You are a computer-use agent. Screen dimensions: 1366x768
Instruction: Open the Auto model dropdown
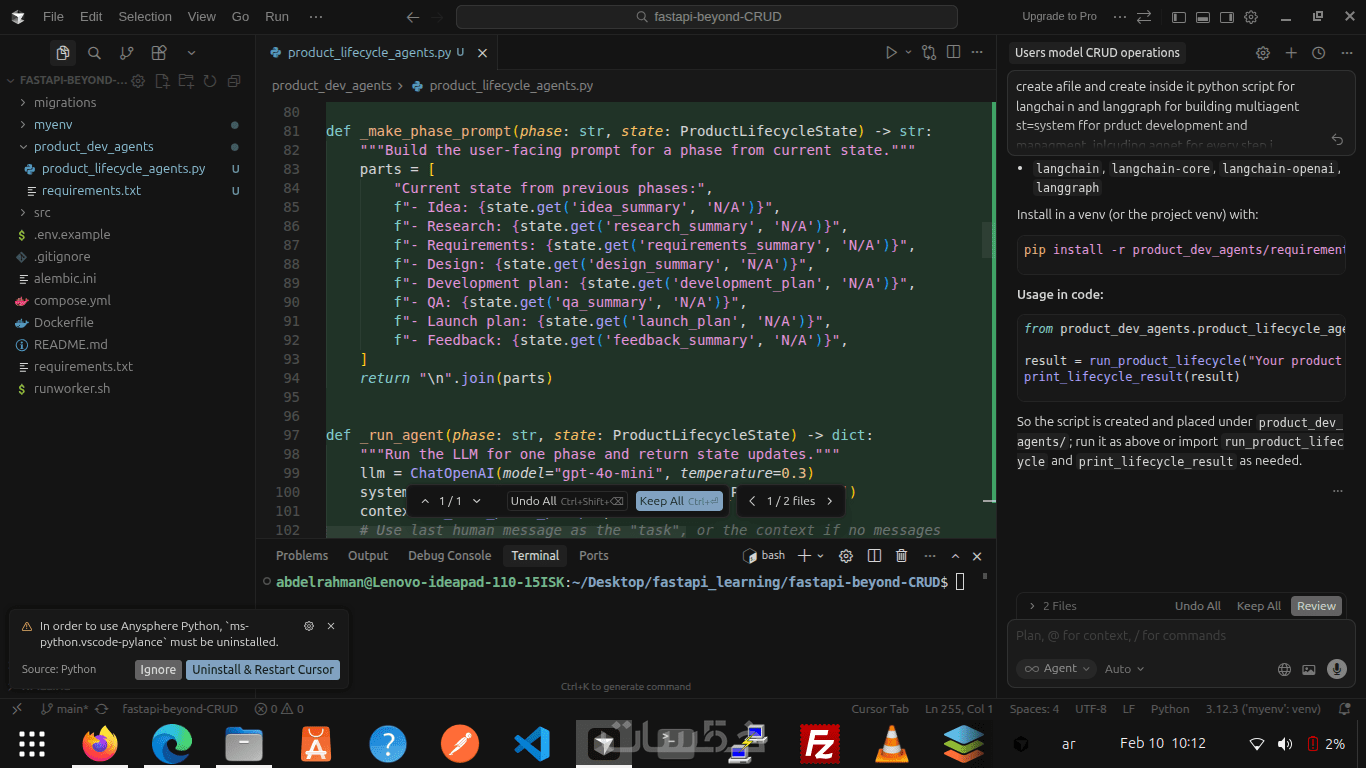point(1124,669)
